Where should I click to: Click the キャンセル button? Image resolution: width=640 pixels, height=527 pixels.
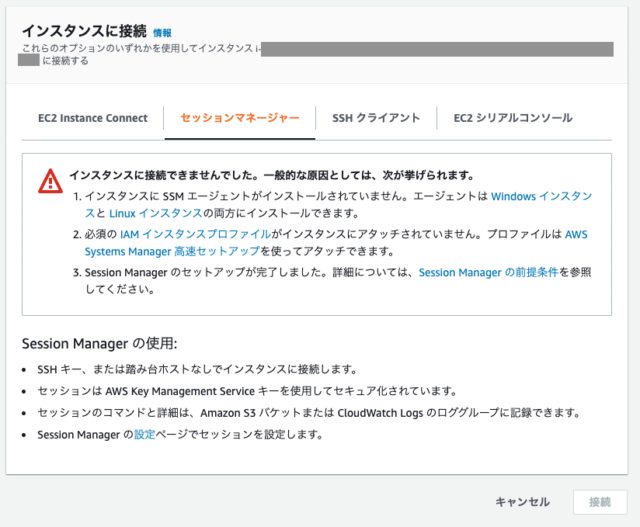click(522, 502)
